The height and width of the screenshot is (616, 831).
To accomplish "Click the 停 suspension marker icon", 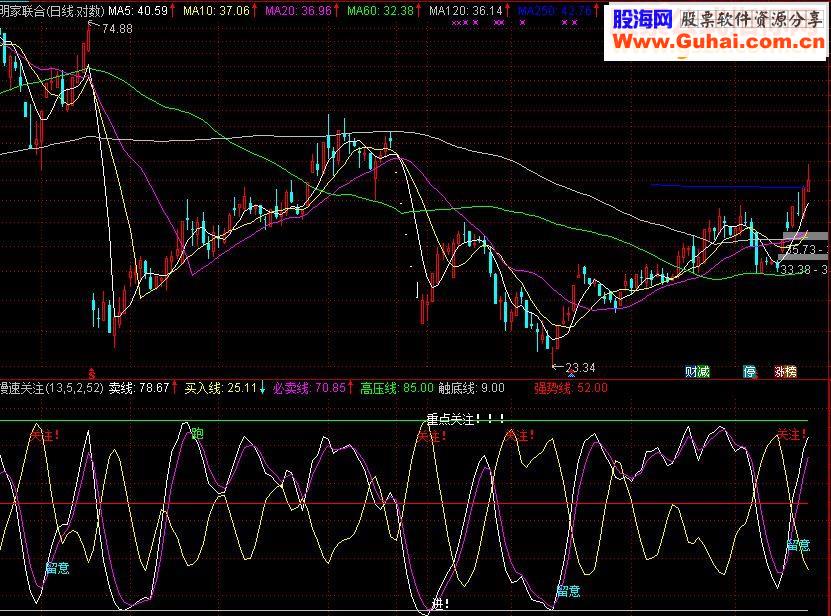I will coord(749,372).
